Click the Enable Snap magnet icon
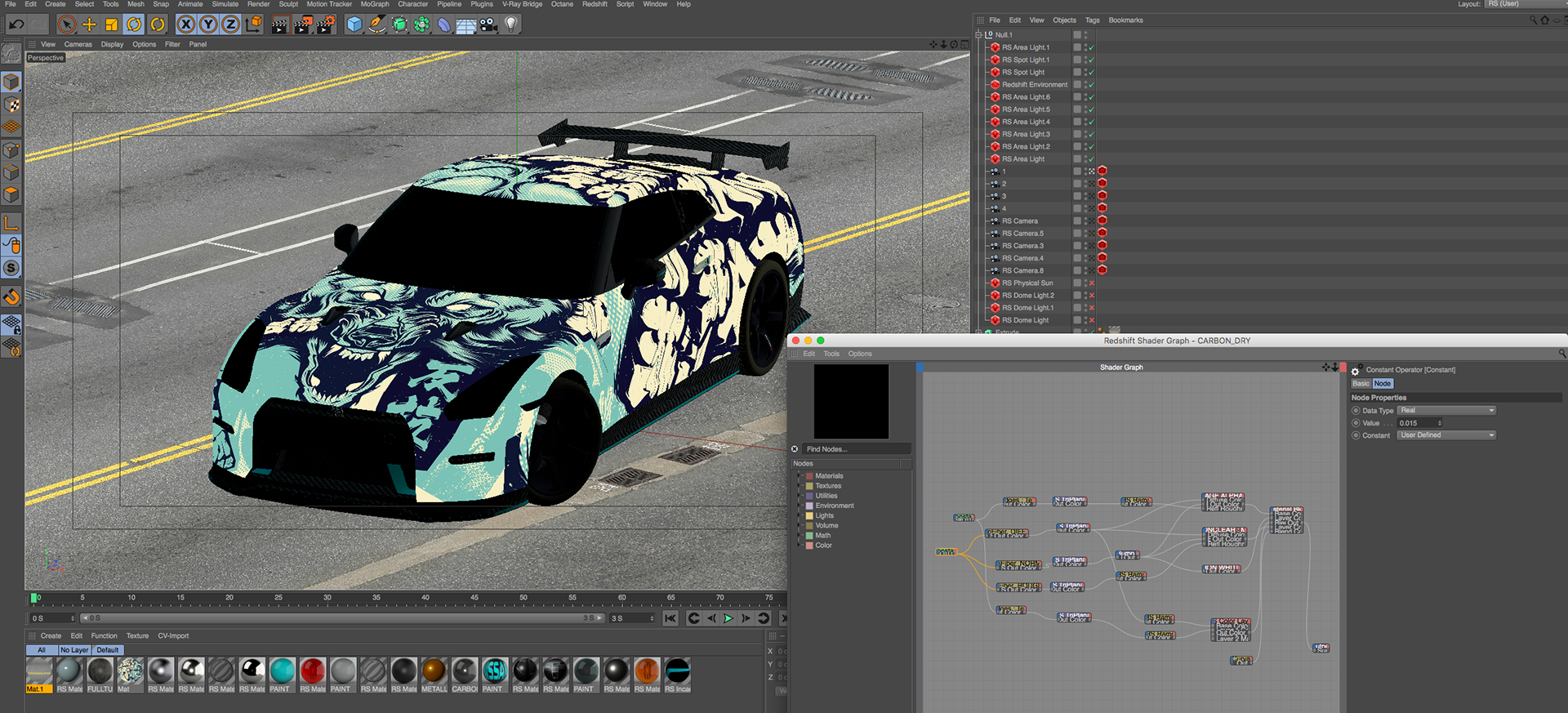 [x=11, y=297]
